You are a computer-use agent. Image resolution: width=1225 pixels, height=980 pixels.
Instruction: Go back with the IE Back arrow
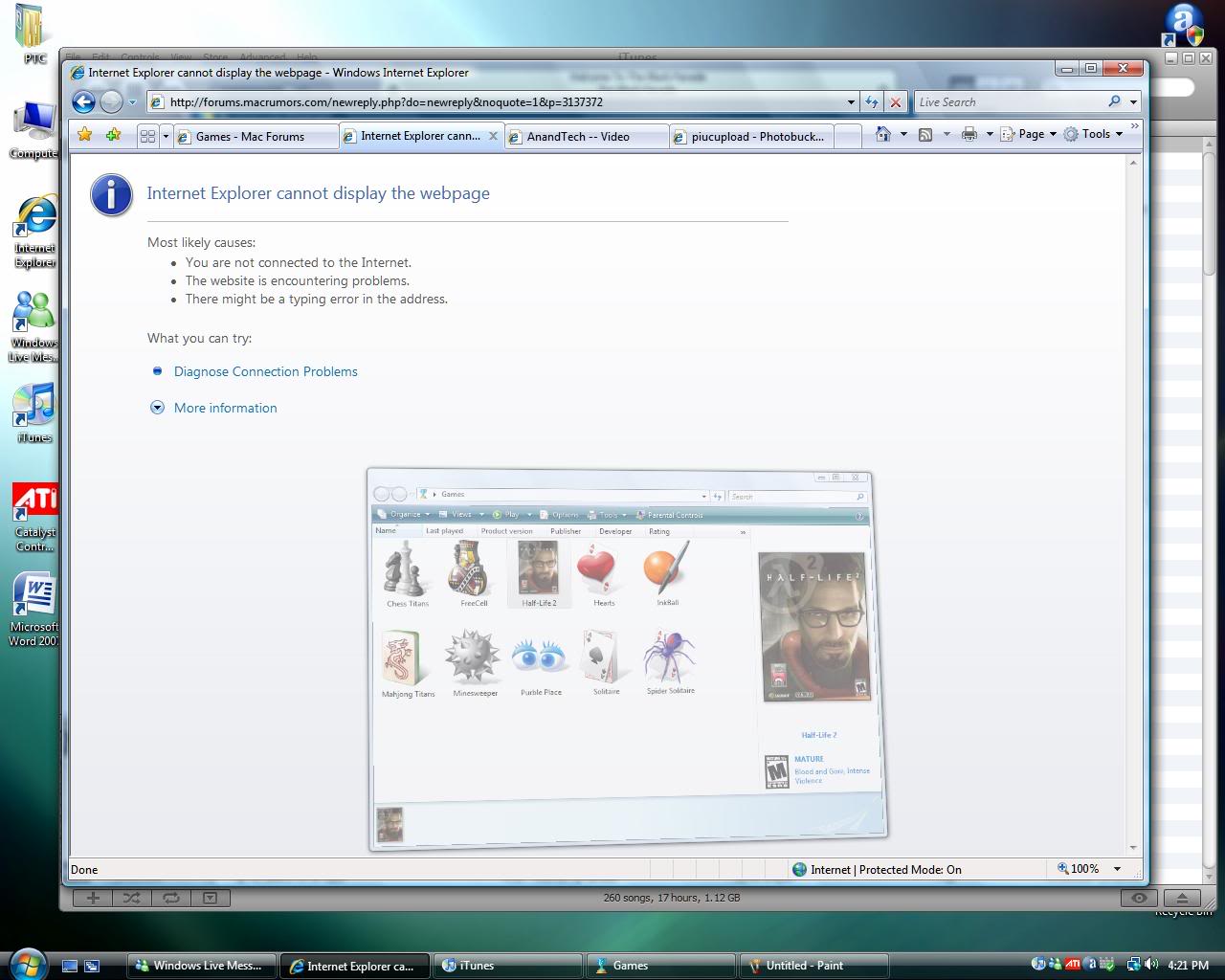84,101
